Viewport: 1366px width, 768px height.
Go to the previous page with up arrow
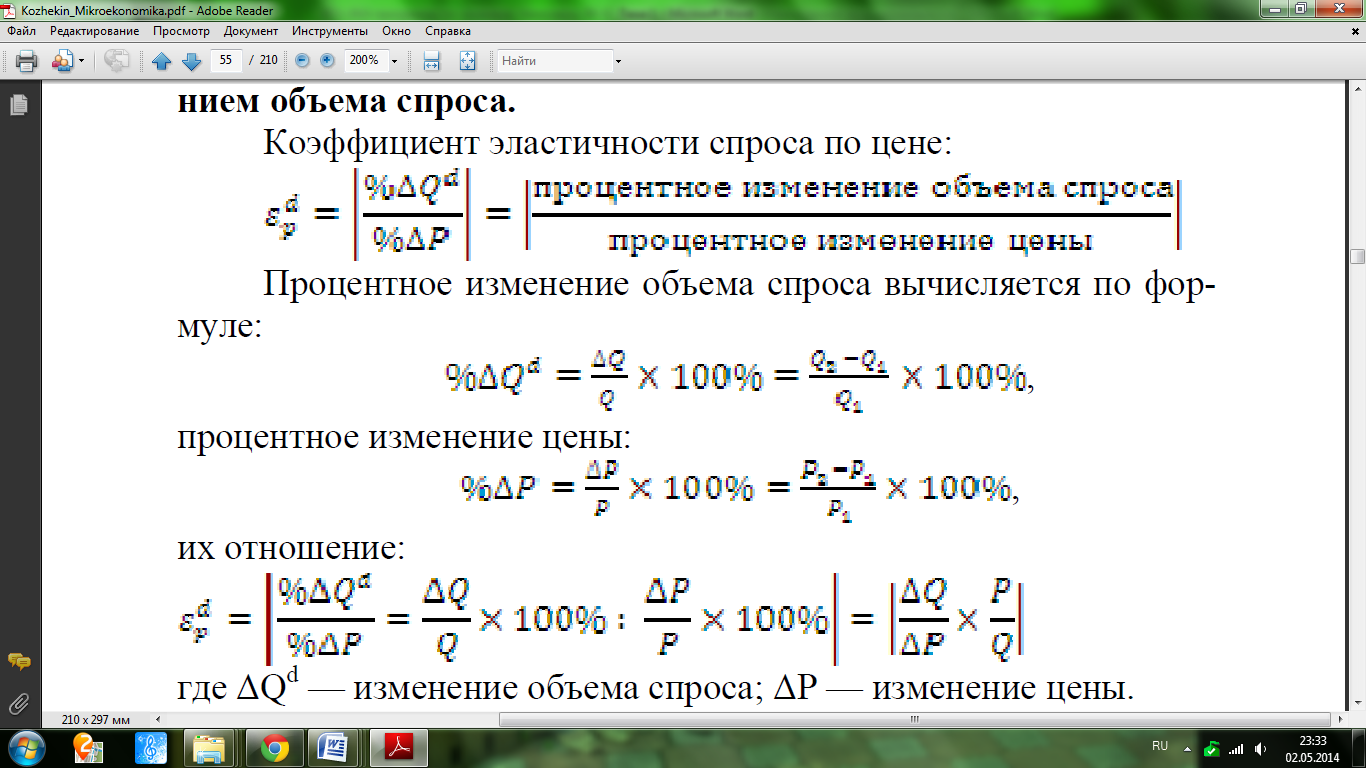point(162,61)
